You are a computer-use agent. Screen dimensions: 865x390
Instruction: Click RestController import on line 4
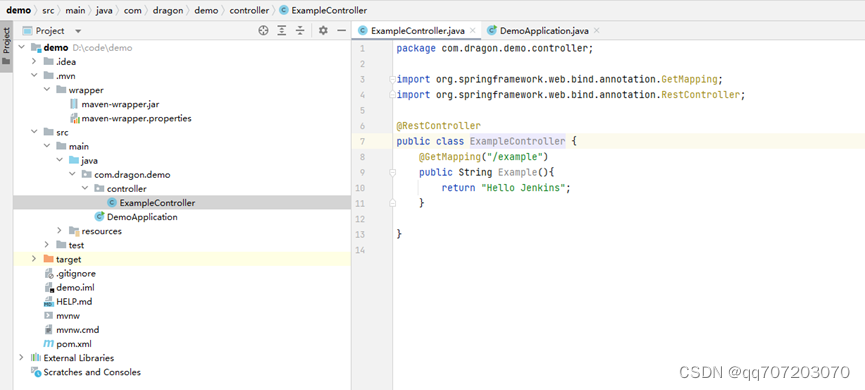(x=701, y=95)
